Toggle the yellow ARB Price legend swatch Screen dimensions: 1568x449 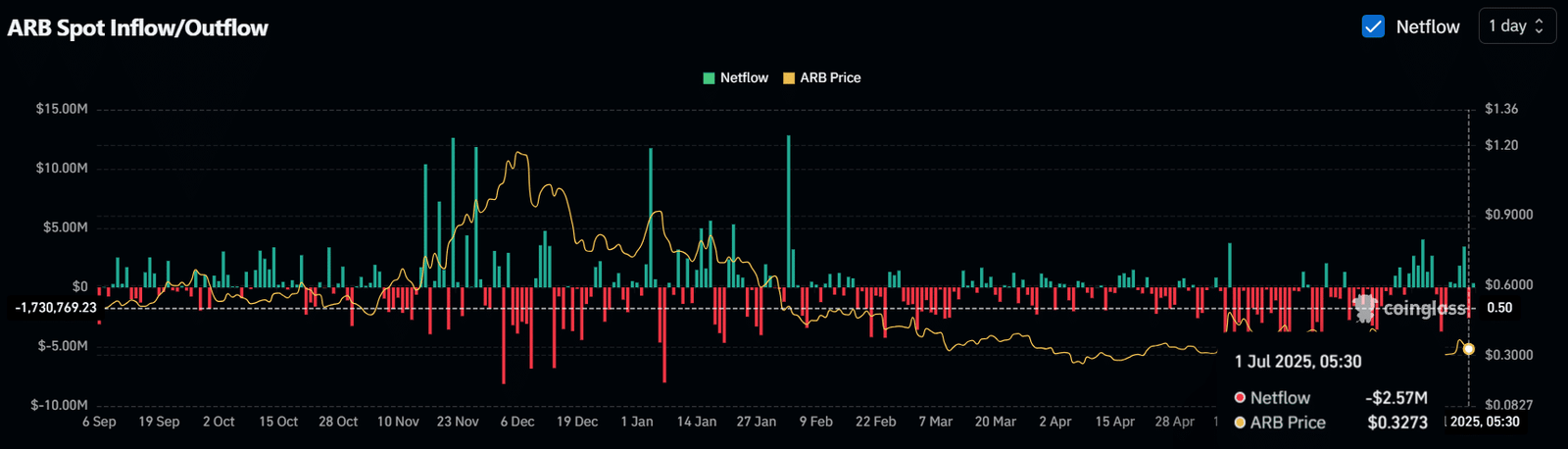[x=789, y=77]
